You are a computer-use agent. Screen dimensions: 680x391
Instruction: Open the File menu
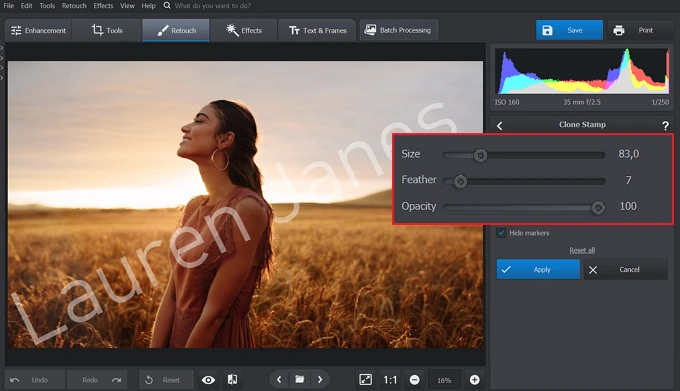9,6
